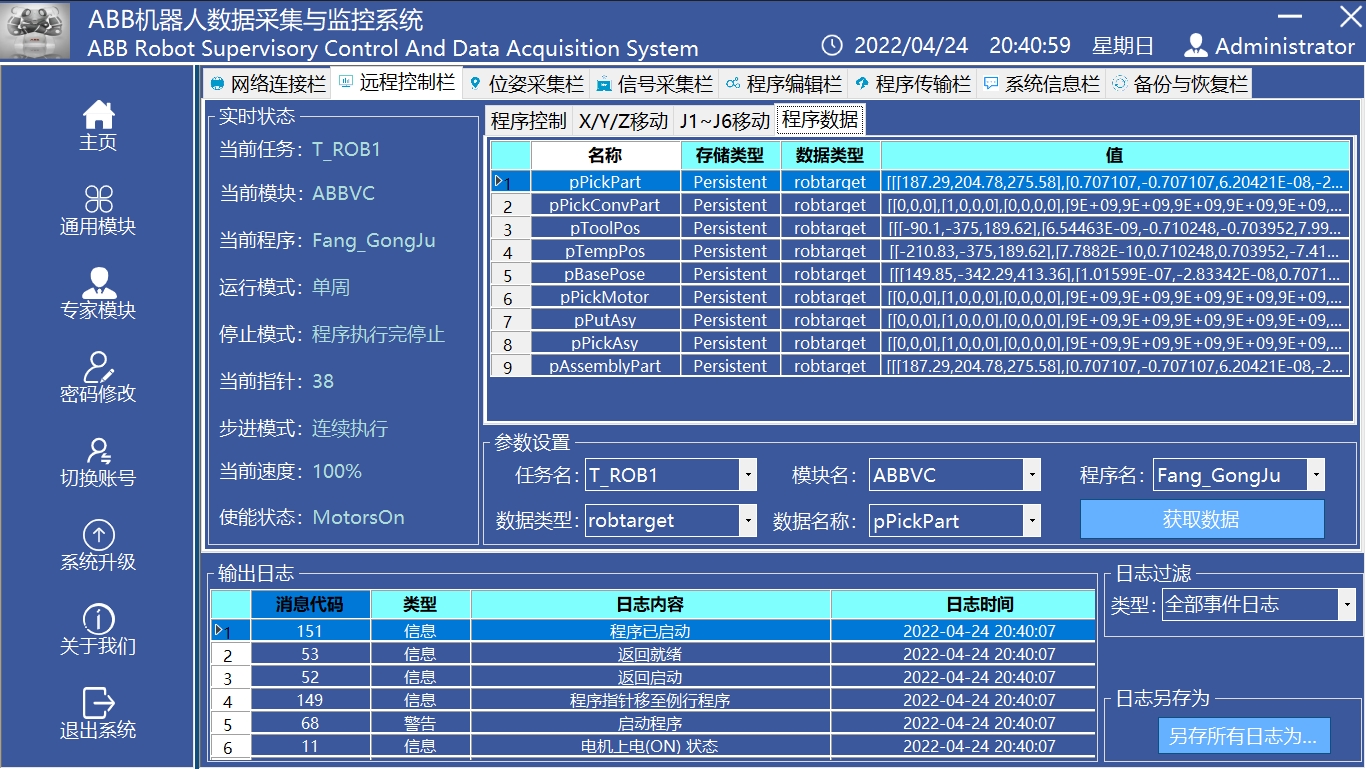Select the pPickConvPart data row
1366x769 pixels.
(x=920, y=205)
